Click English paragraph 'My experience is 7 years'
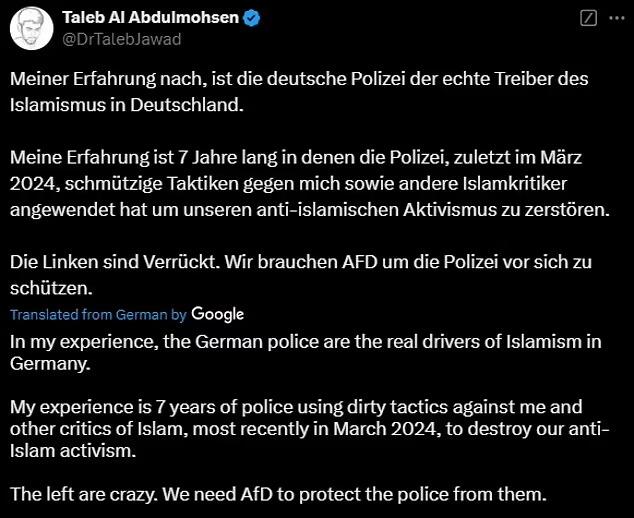The height and width of the screenshot is (518, 634). click(310, 429)
